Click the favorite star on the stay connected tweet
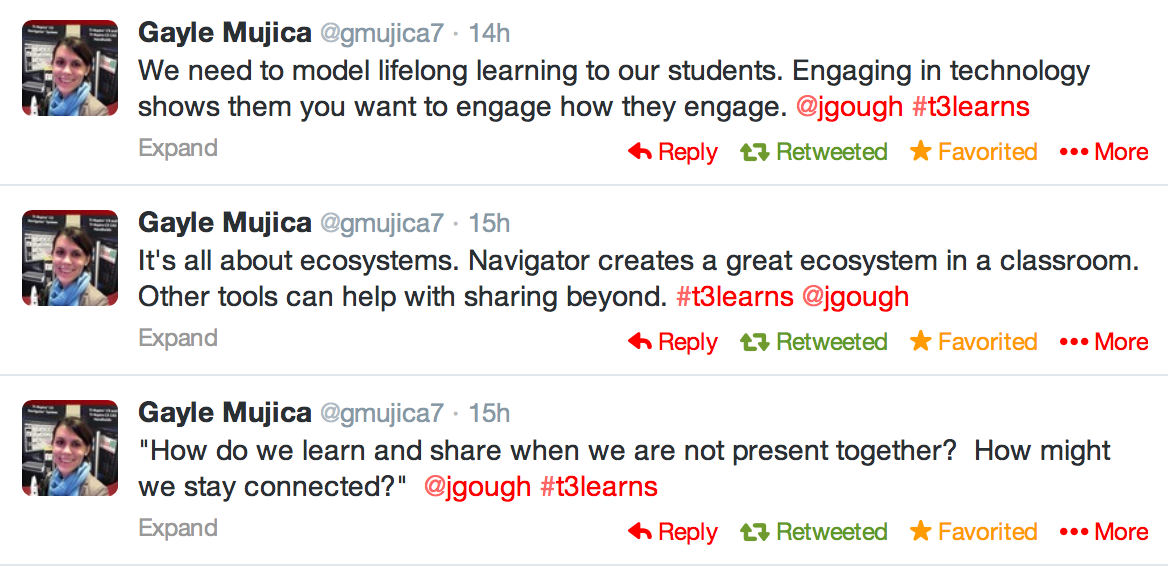Image resolution: width=1168 pixels, height=570 pixels. point(920,532)
